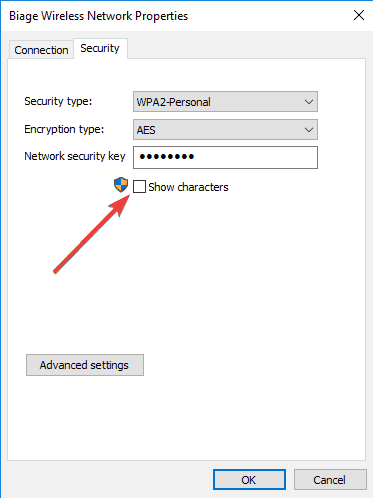Image resolution: width=373 pixels, height=498 pixels.
Task: Click the red arrow annotation graphic
Action: coord(92,234)
